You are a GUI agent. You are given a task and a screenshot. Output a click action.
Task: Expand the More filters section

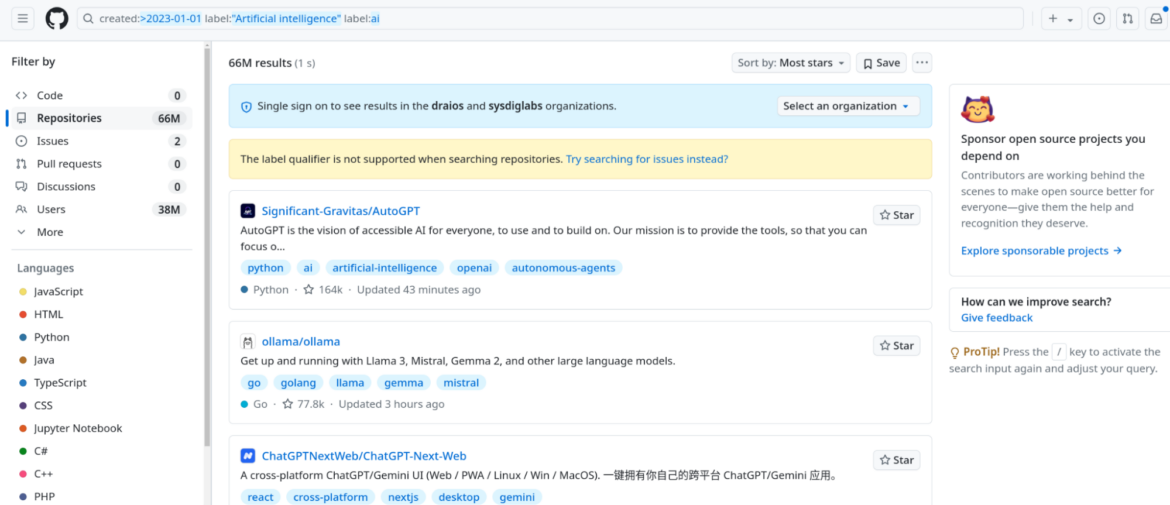[x=99, y=232]
